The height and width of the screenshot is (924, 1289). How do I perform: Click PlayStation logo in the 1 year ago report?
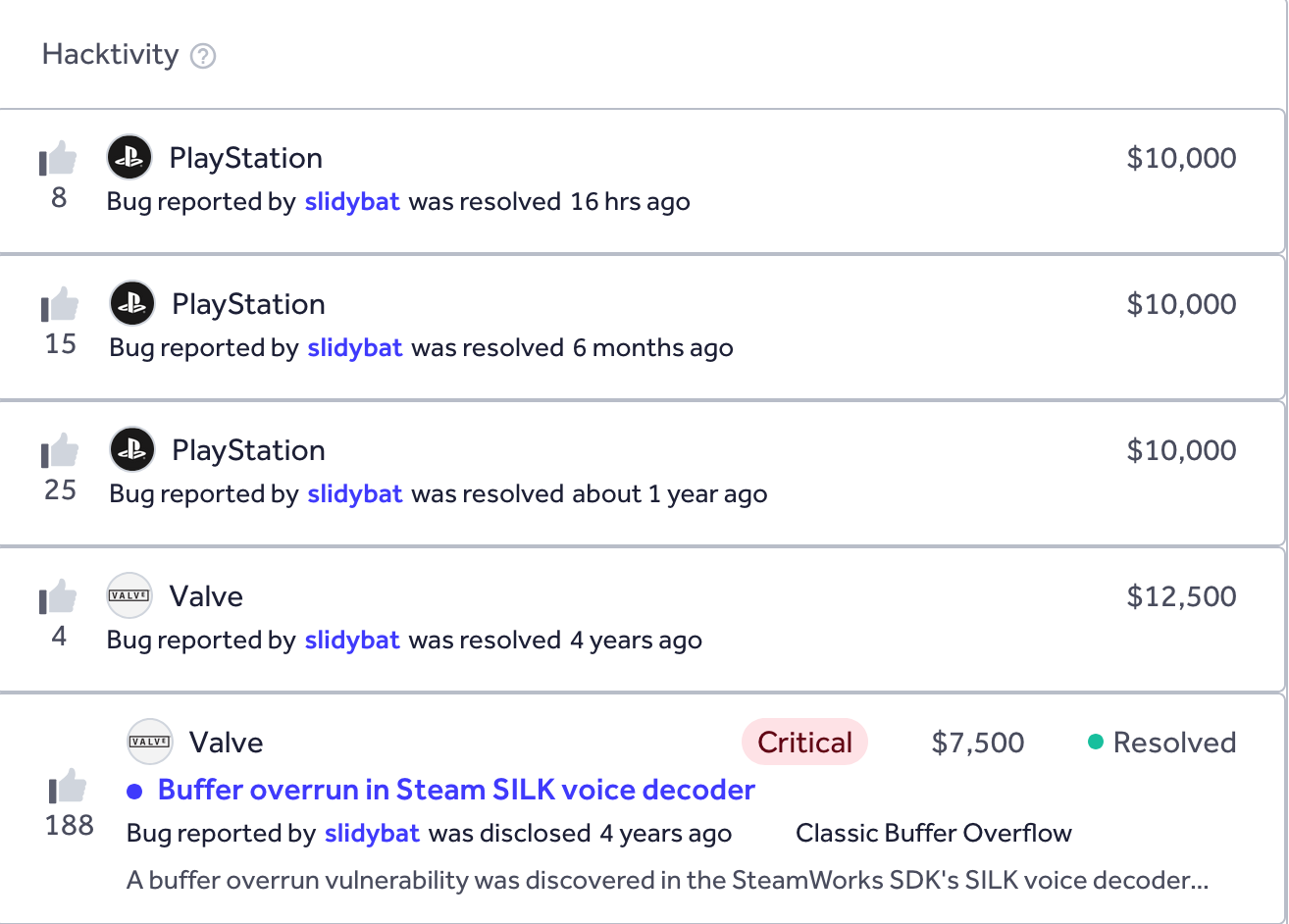click(132, 450)
